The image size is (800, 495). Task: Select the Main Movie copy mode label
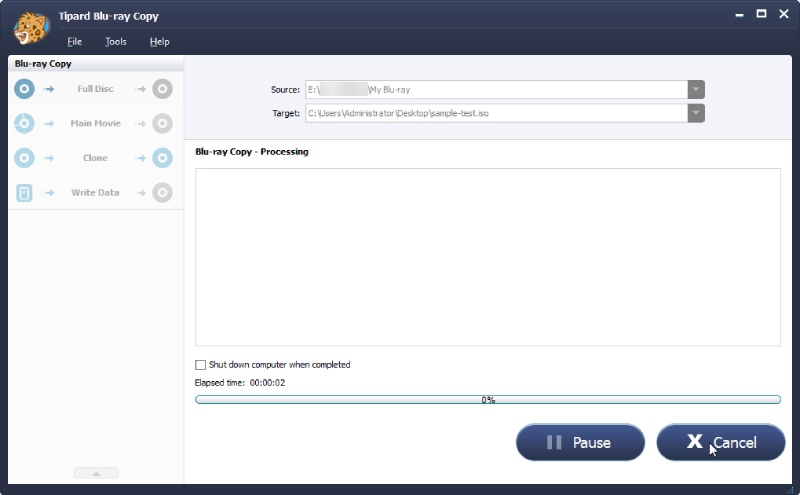pos(95,123)
